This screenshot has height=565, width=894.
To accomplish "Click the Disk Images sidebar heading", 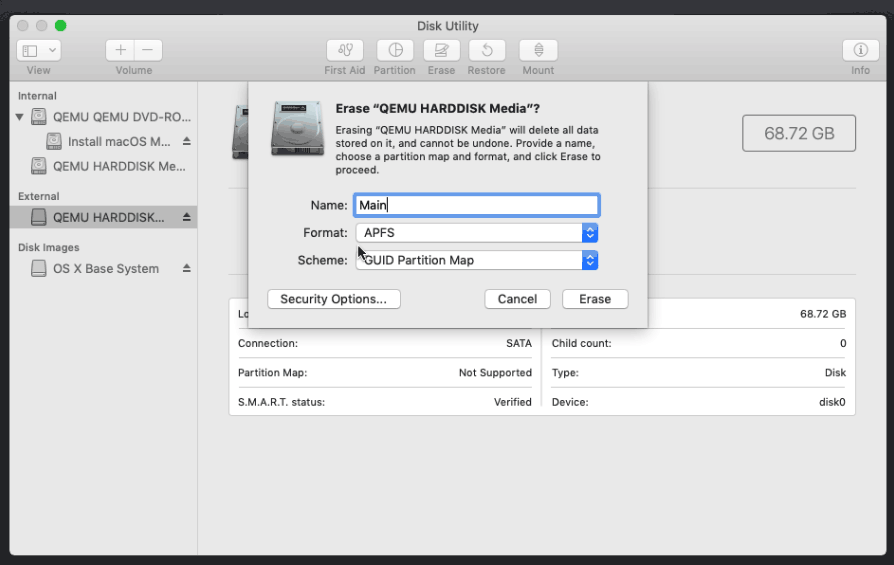I will tap(48, 247).
